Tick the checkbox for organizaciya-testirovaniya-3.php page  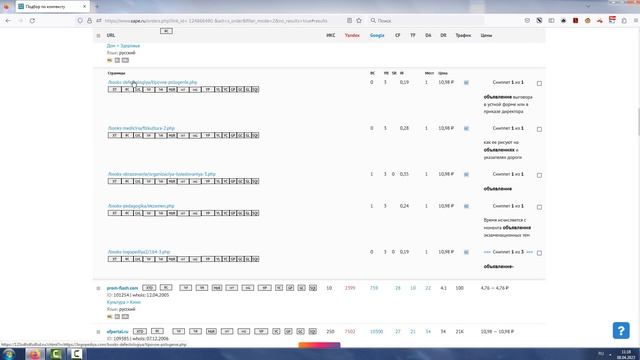coord(539,175)
